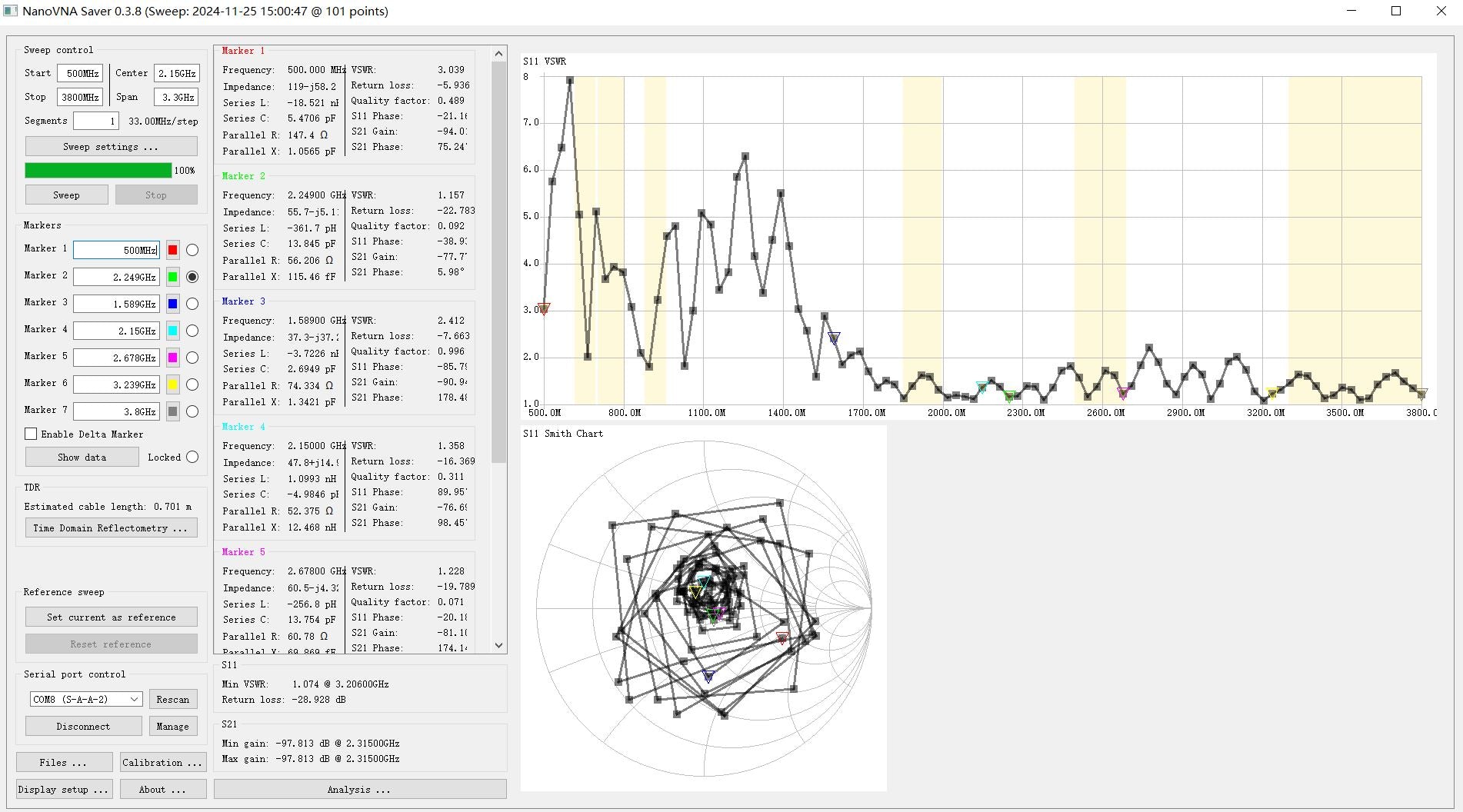Click the Marker 2 frequency field
The width and height of the screenshot is (1463, 812).
116,277
